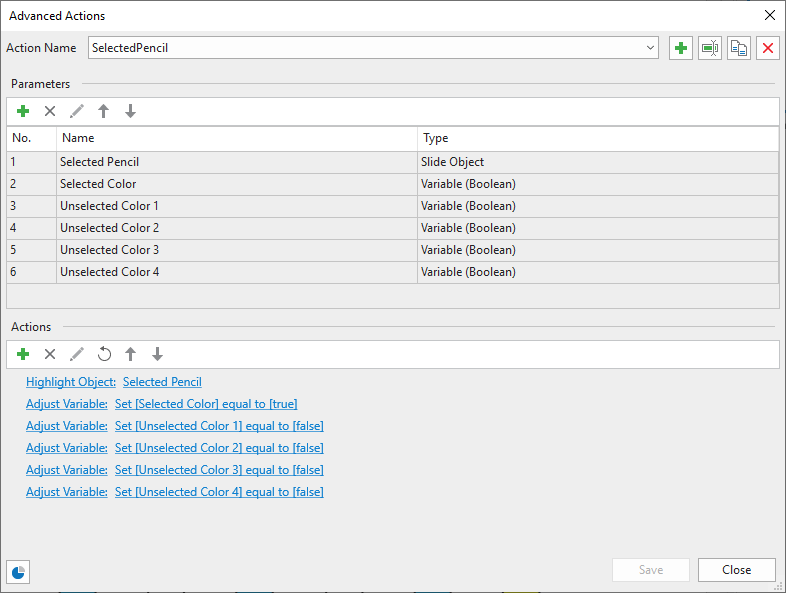786x593 pixels.
Task: Add a new advanced action
Action: point(681,48)
